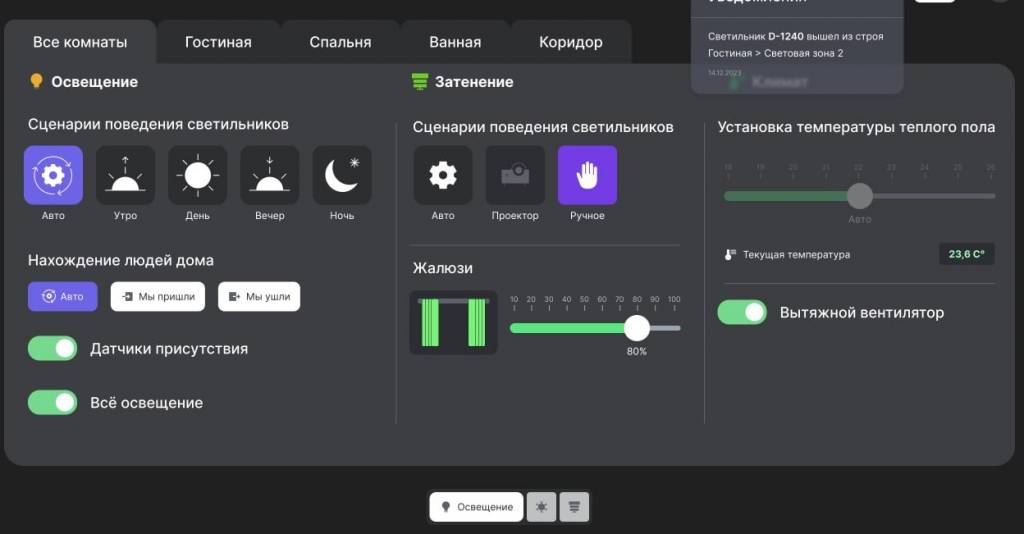Select the День sun lighting scenario

click(x=197, y=175)
